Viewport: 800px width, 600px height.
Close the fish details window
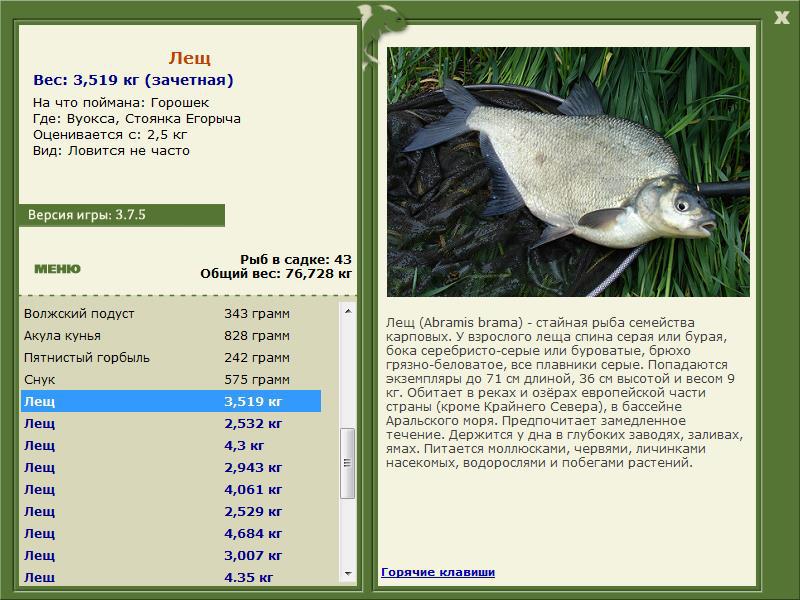[781, 18]
